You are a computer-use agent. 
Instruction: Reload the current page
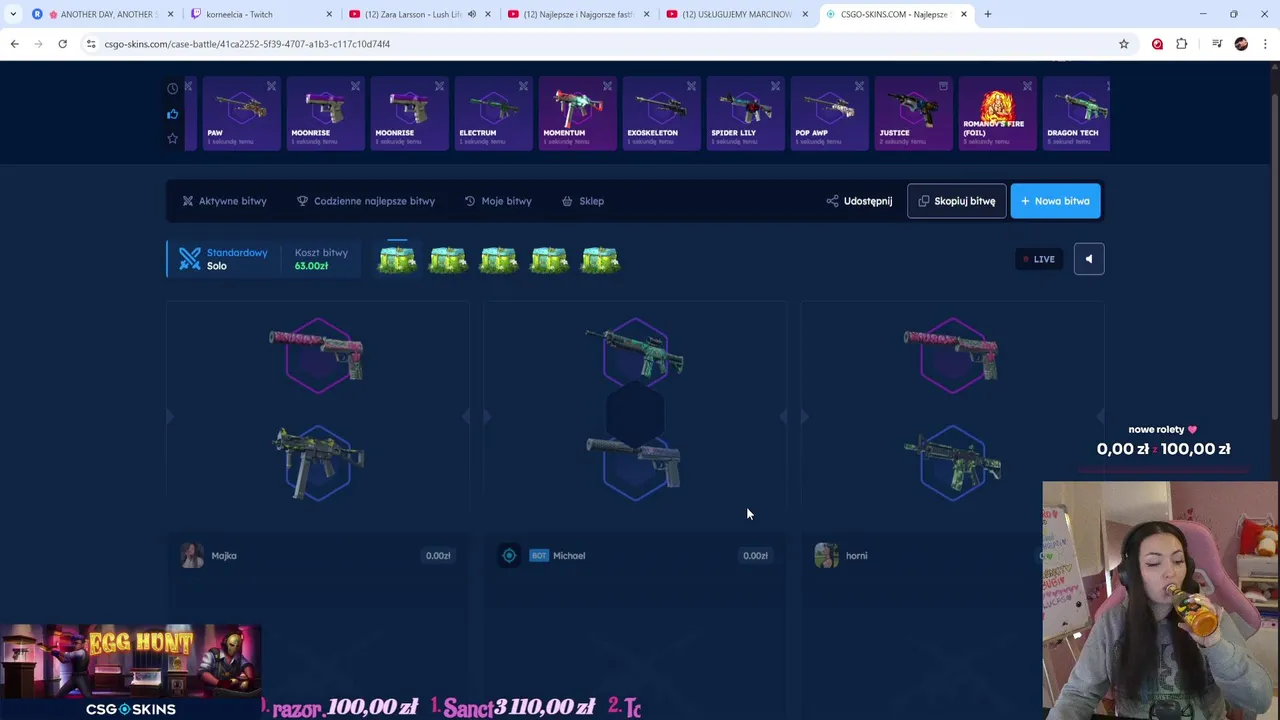pos(62,44)
